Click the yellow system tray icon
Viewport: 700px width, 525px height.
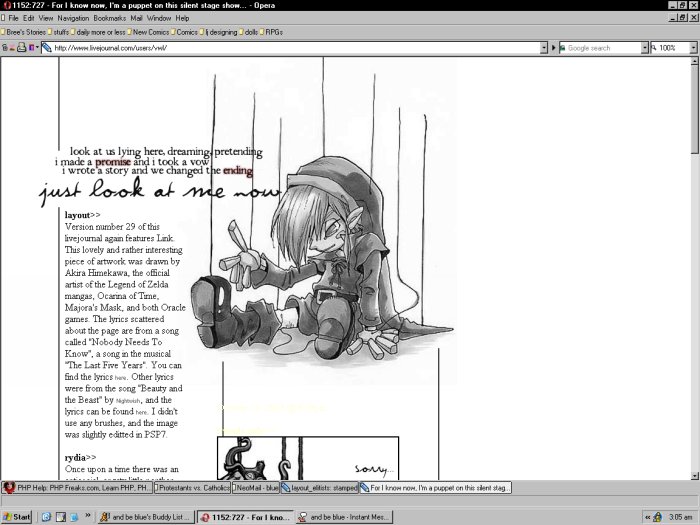pyautogui.click(x=658, y=517)
